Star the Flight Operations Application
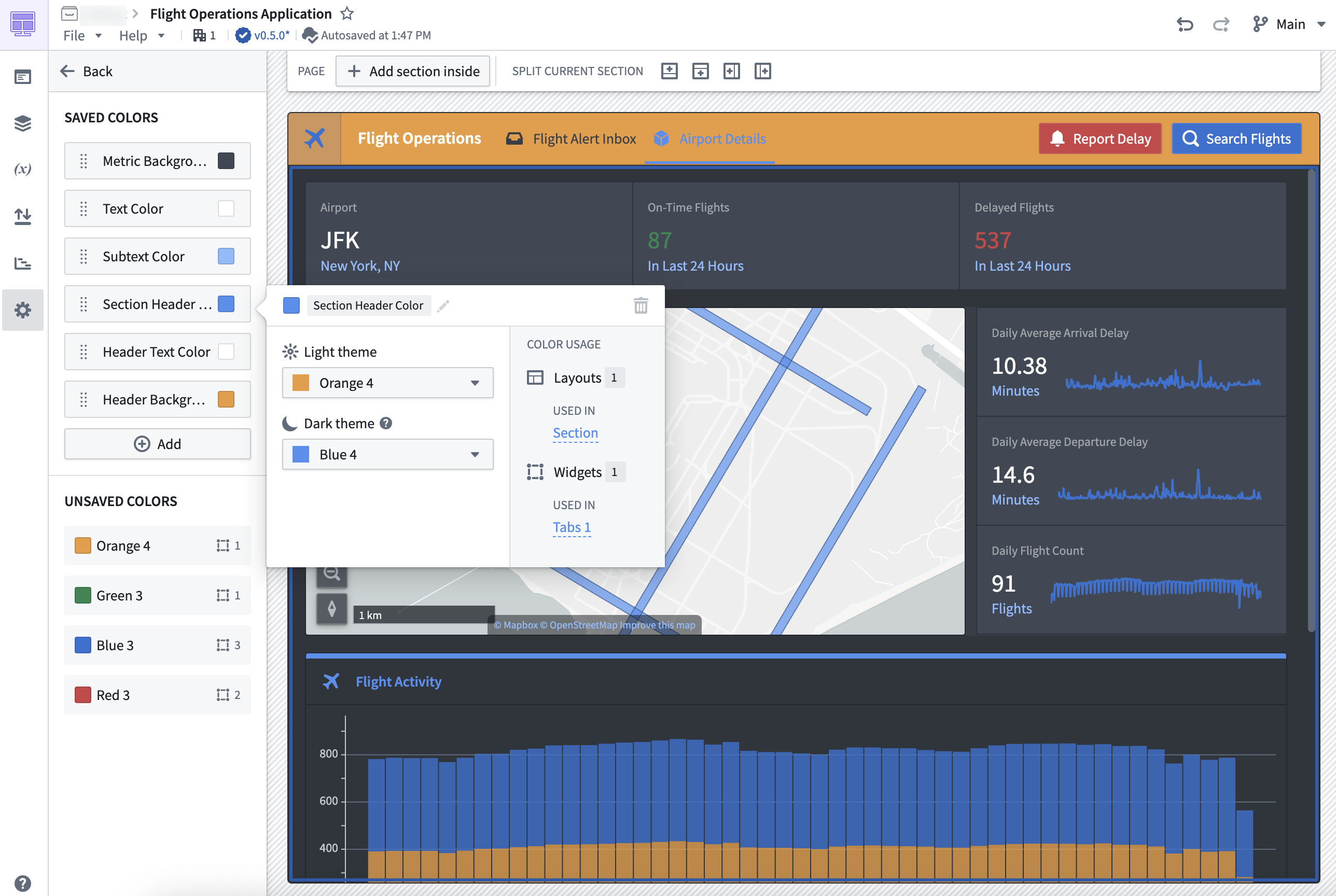 click(x=347, y=13)
